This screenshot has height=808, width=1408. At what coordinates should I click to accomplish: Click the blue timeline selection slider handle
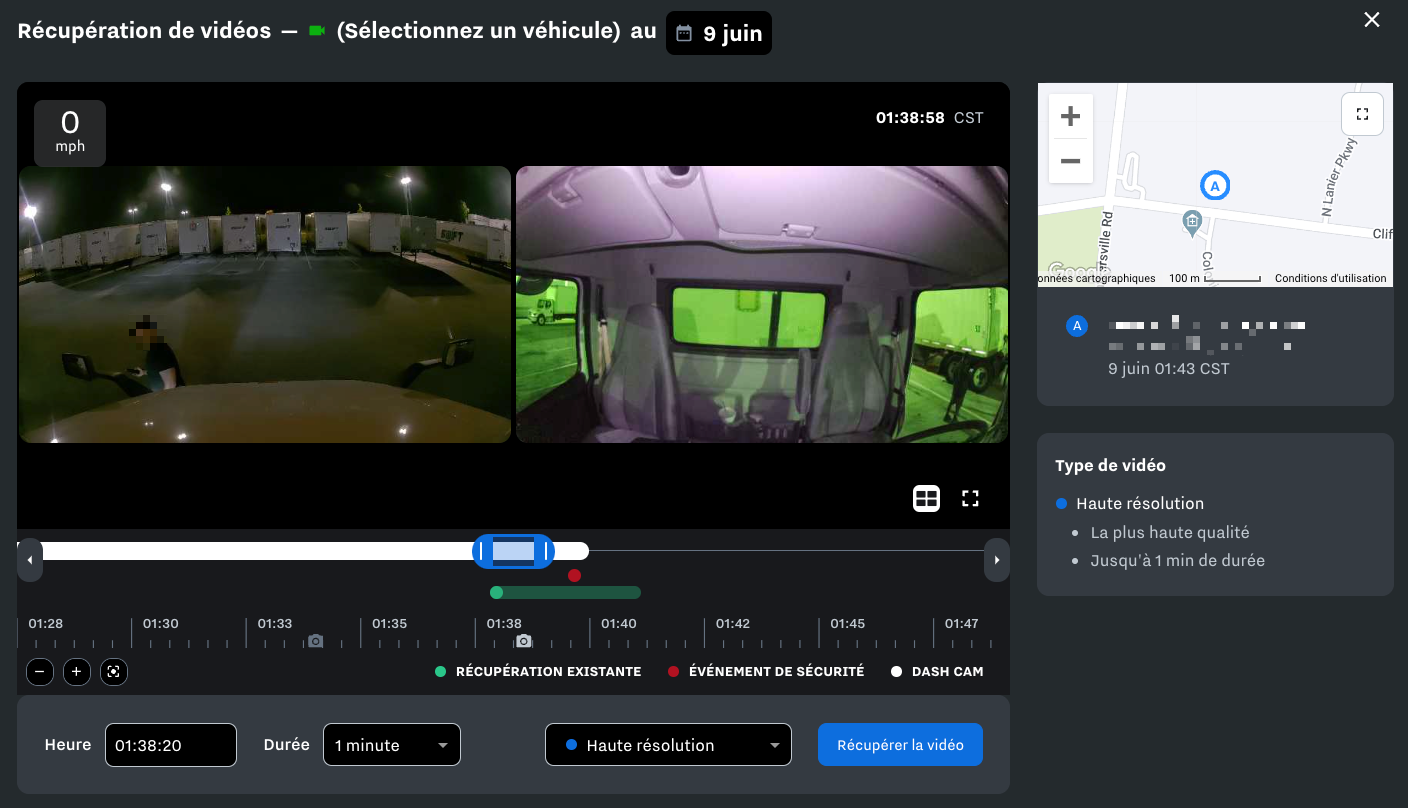(x=513, y=551)
